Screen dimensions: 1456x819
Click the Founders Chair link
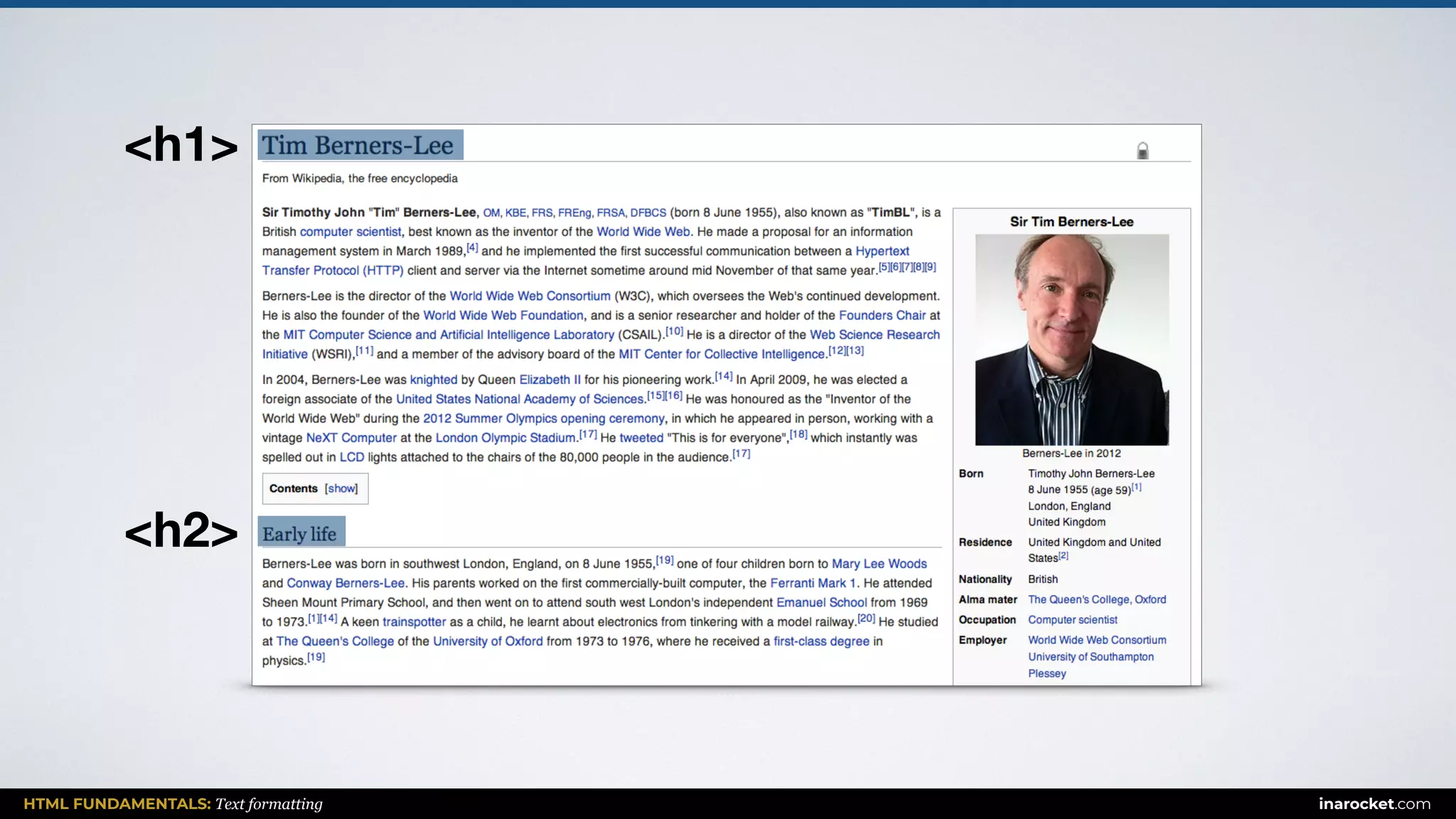(x=882, y=316)
